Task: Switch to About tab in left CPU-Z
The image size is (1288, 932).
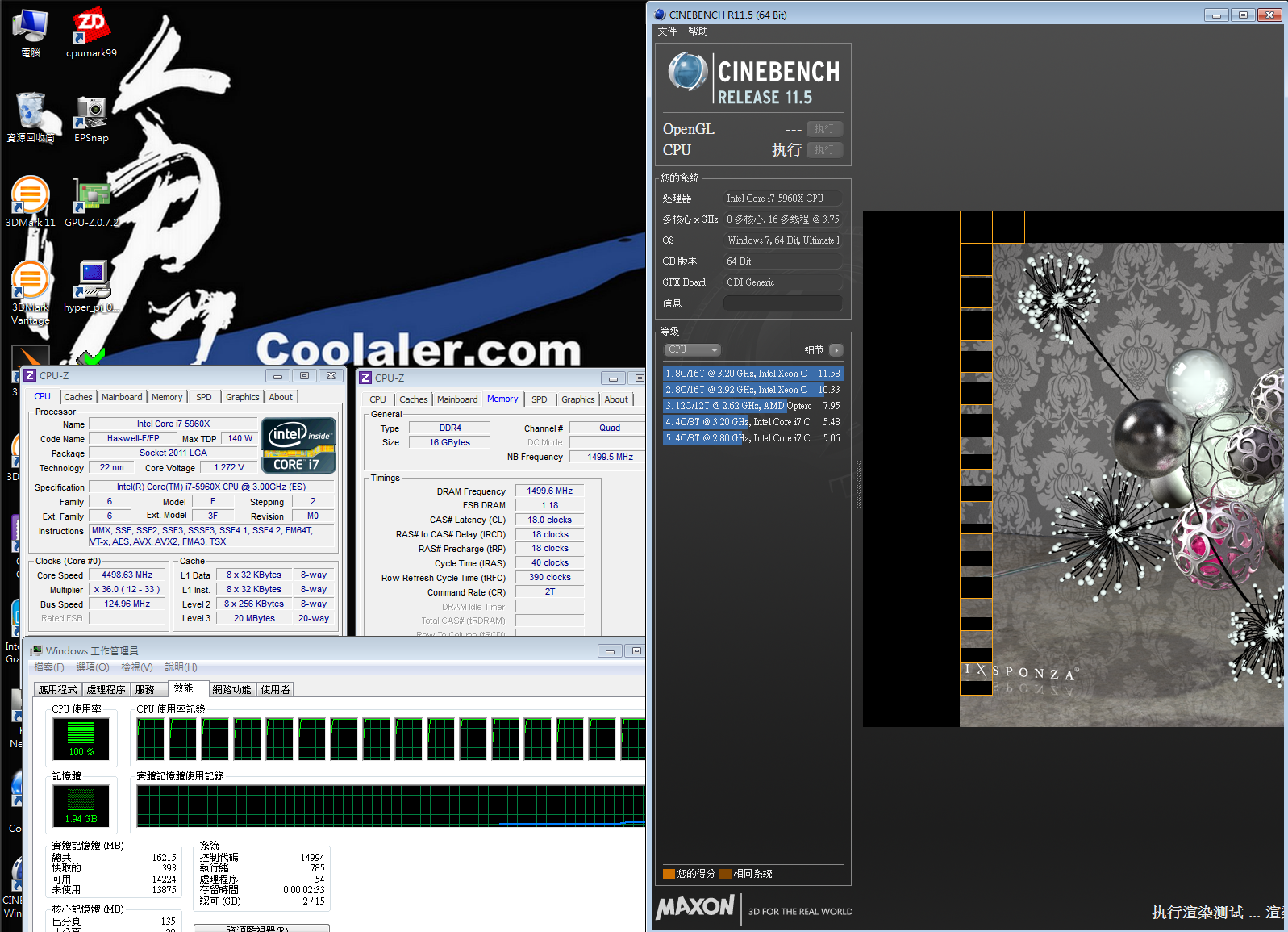Action: coord(281,397)
